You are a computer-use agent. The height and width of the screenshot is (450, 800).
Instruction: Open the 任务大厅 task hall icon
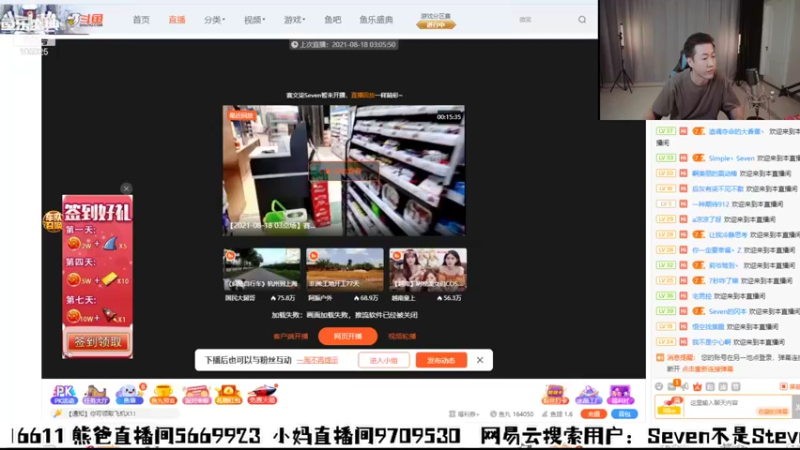[x=96, y=394]
